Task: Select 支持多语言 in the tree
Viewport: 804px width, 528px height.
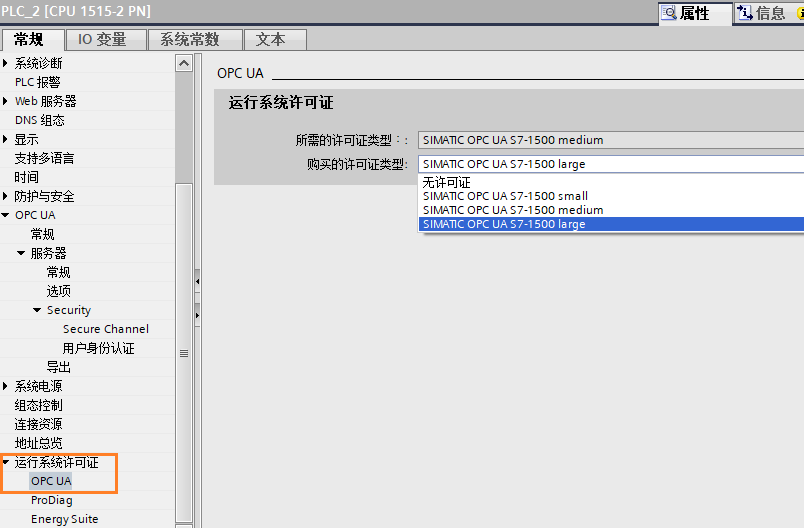Action: 44,158
